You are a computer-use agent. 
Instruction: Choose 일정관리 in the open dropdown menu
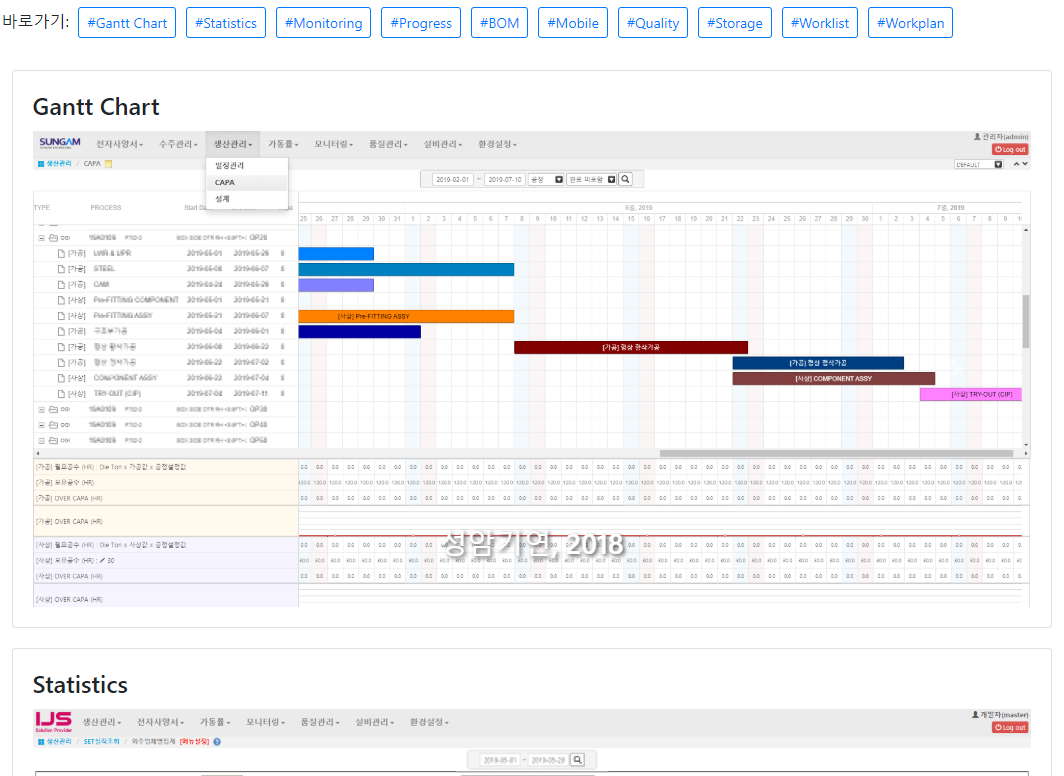click(x=229, y=166)
